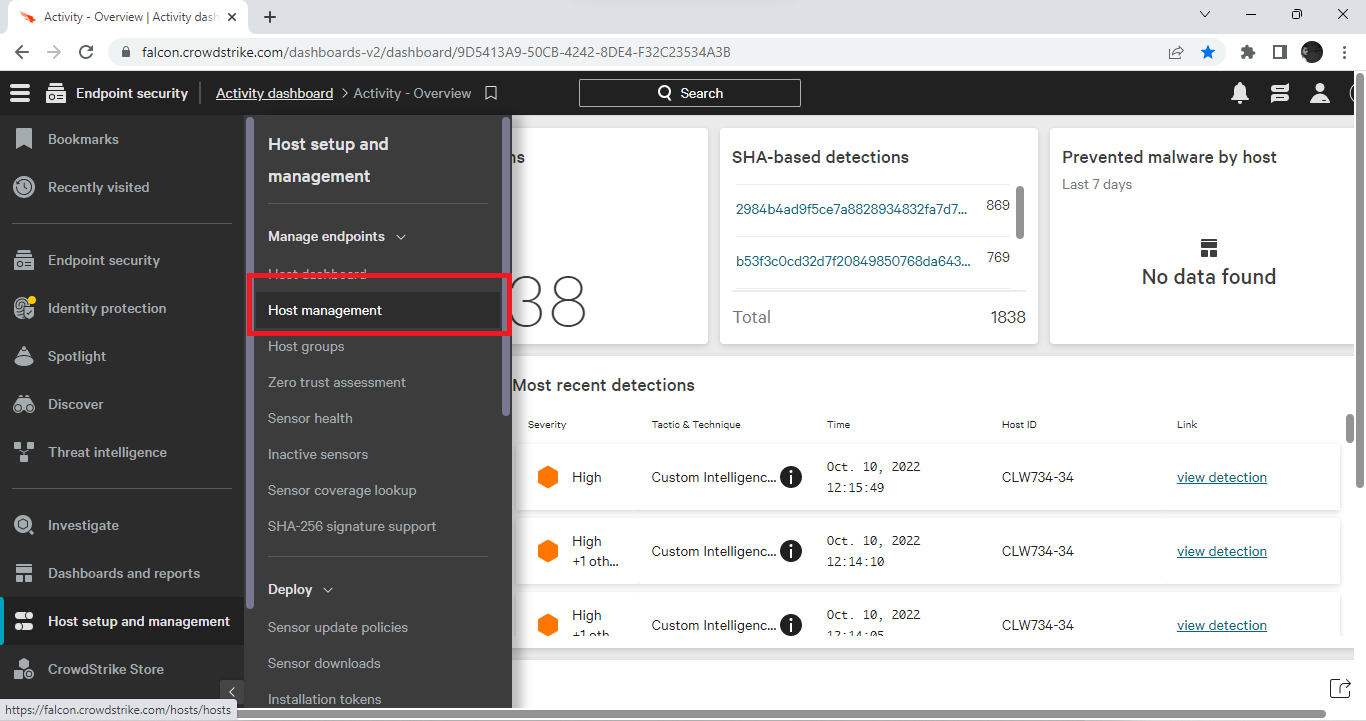Click the info icon on the 12:15:49 detection
The width and height of the screenshot is (1366, 721).
click(x=791, y=477)
